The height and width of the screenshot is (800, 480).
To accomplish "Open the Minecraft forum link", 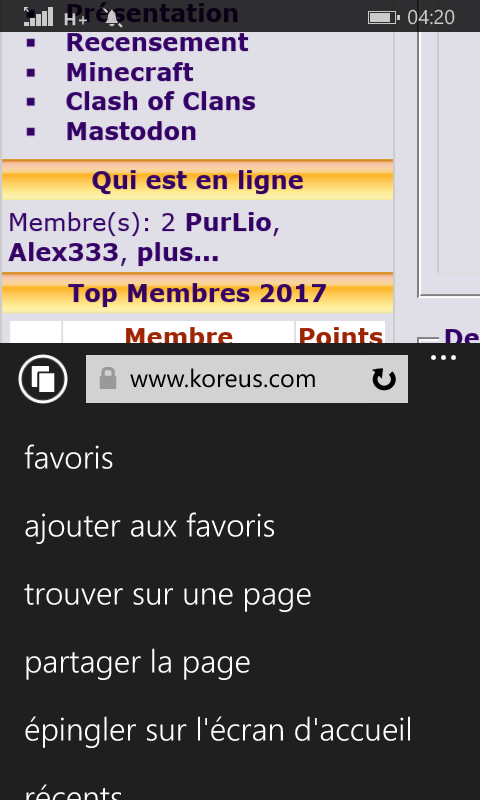I will pos(130,72).
